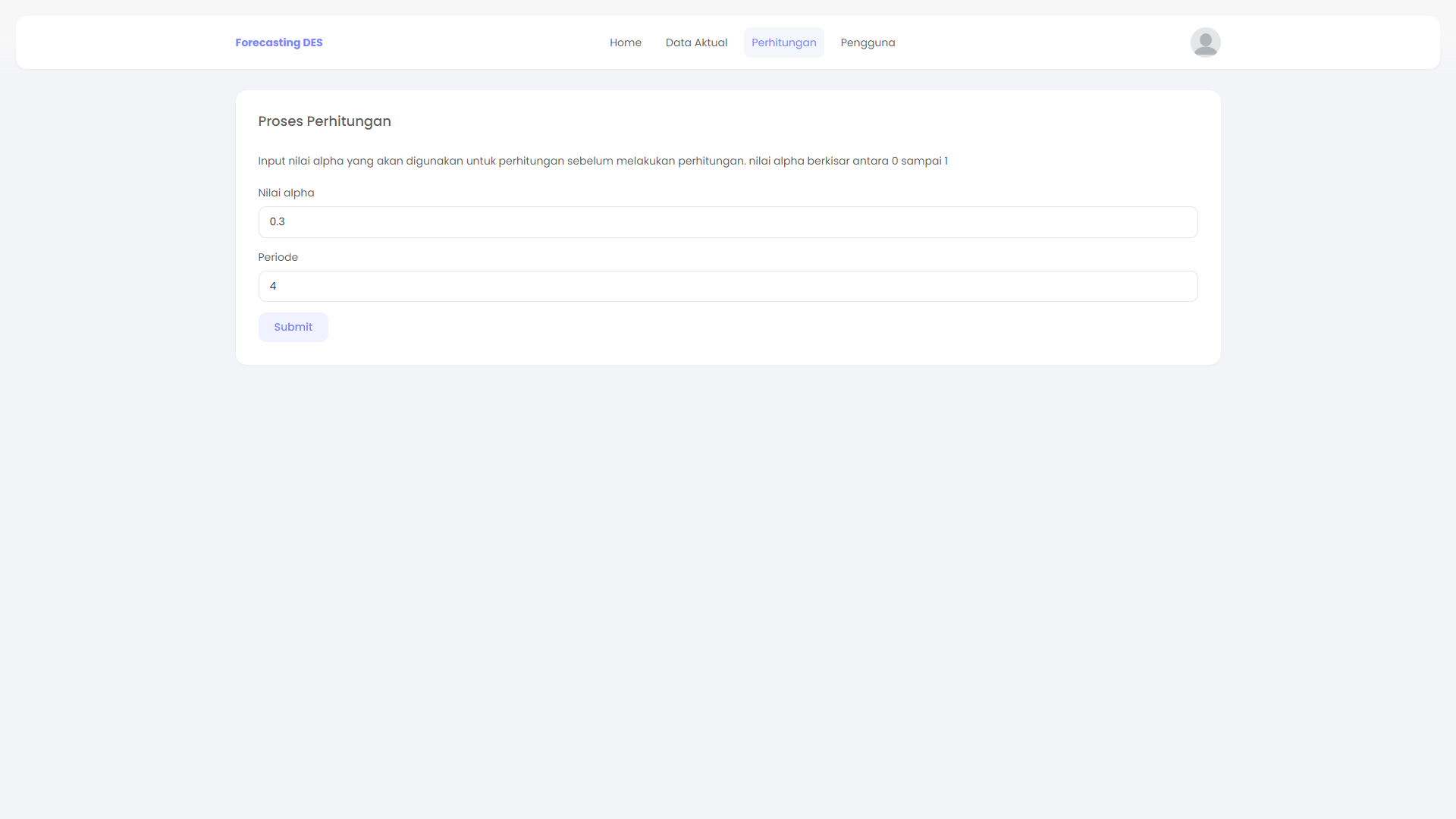Screen dimensions: 1456x819
Task: Open the user profile avatar
Action: click(x=1205, y=42)
